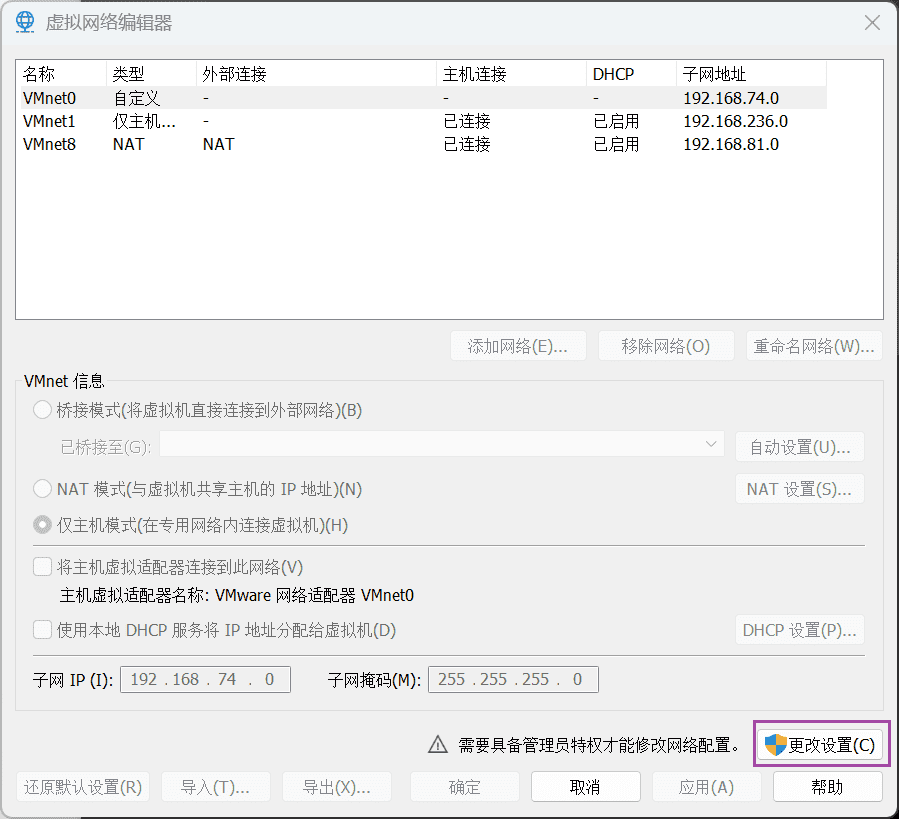The height and width of the screenshot is (819, 899).
Task: Click the warning triangle icon
Action: coord(437,745)
